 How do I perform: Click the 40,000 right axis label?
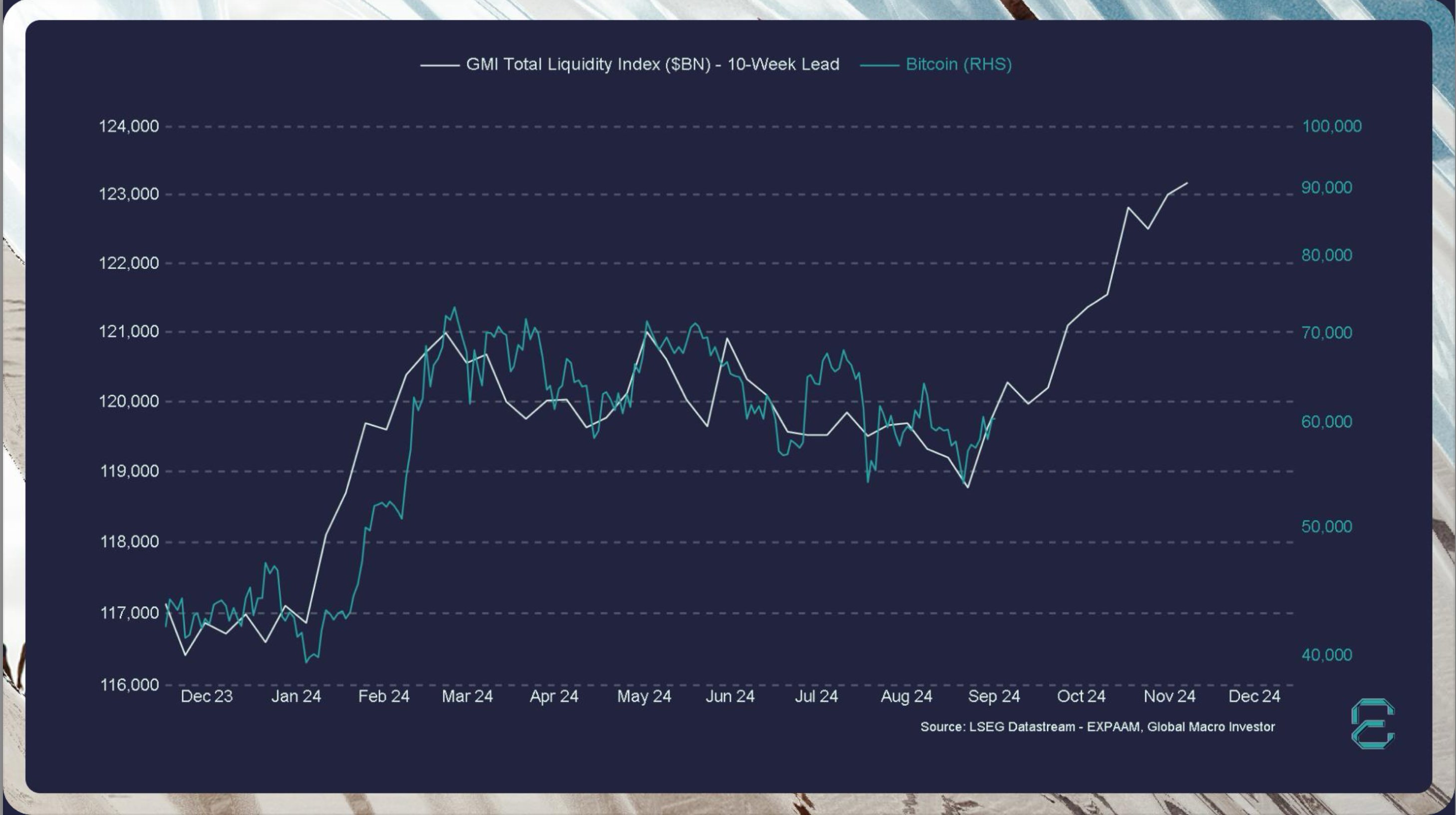pos(1326,655)
